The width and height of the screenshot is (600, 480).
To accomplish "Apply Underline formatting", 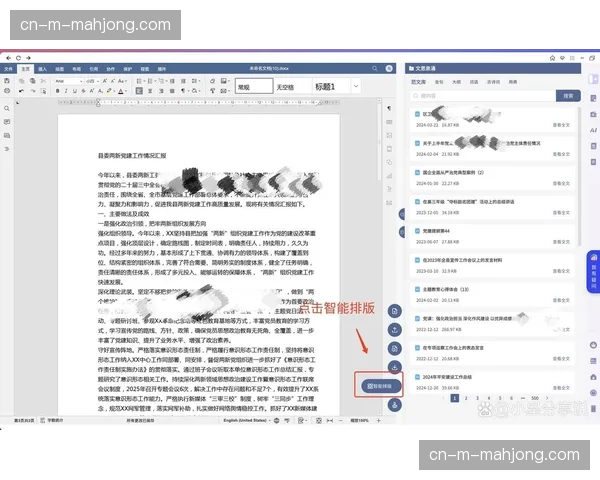I will coord(75,91).
